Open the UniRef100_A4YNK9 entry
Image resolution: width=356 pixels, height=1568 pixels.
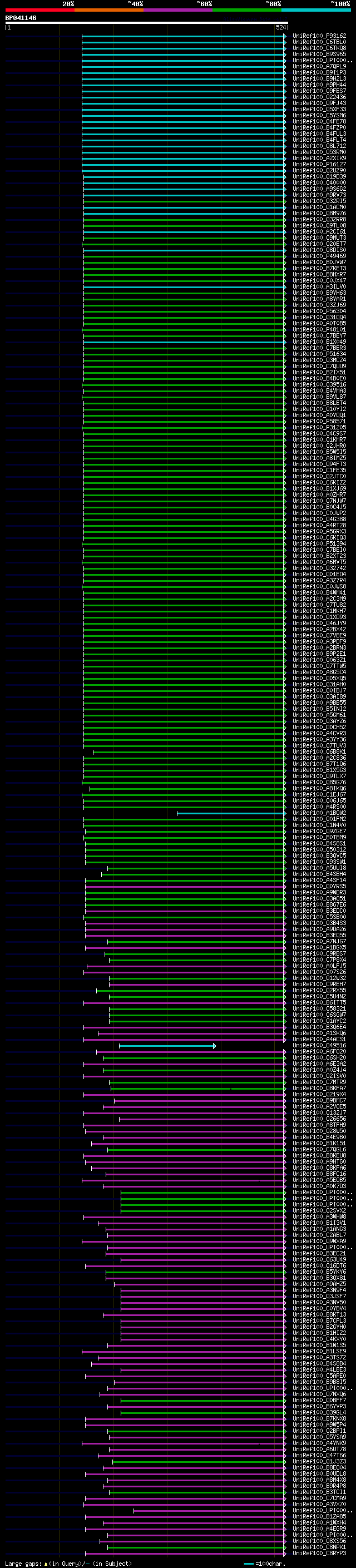pyautogui.click(x=319, y=1443)
